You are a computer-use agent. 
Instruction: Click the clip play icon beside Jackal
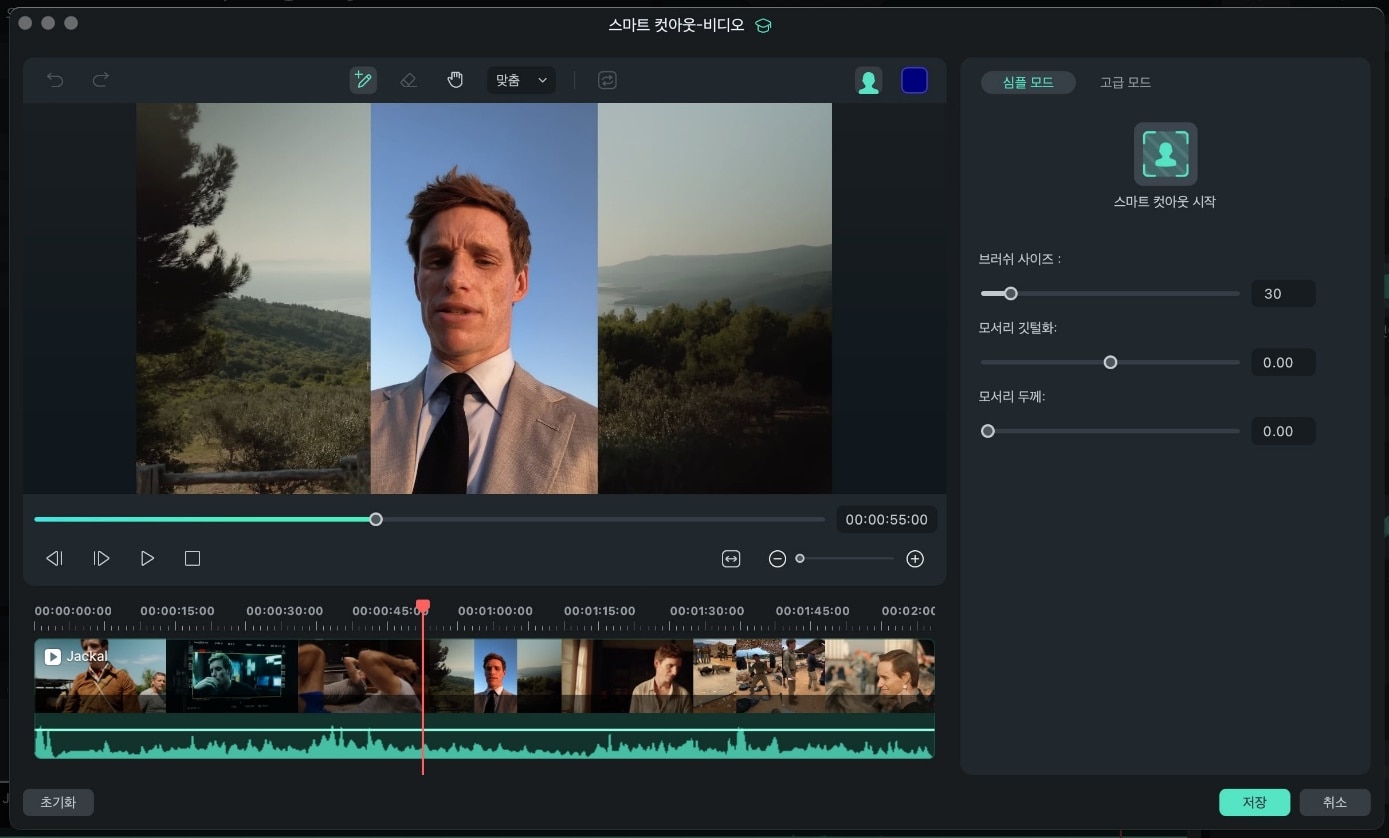click(x=53, y=657)
